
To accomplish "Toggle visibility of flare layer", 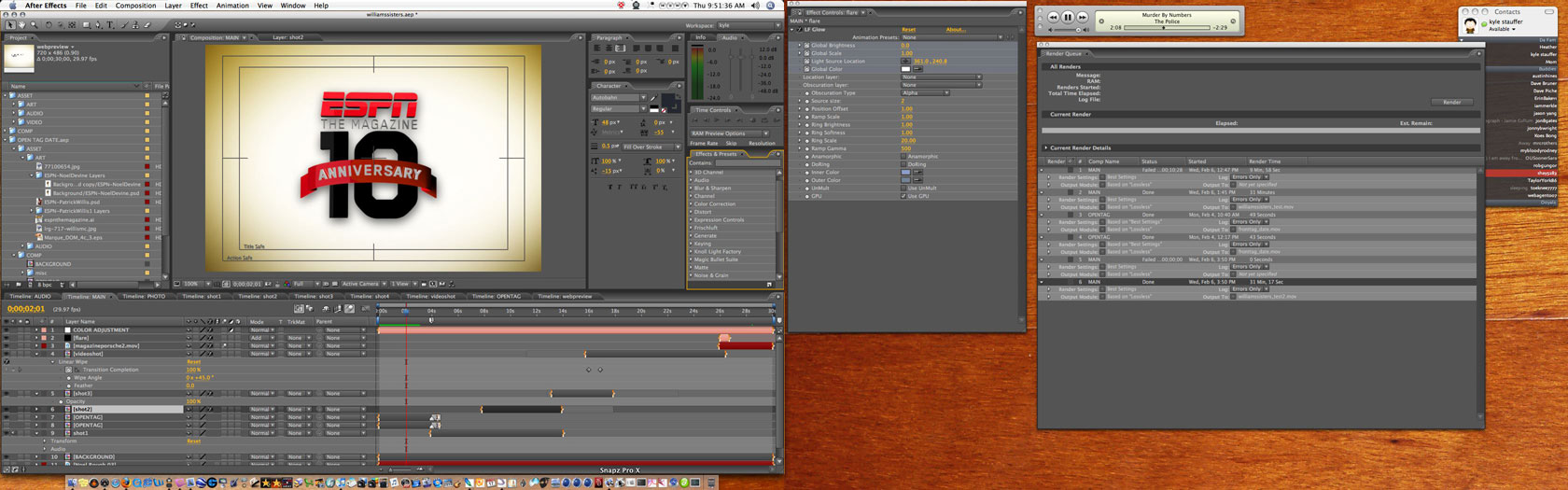I will tap(7, 338).
